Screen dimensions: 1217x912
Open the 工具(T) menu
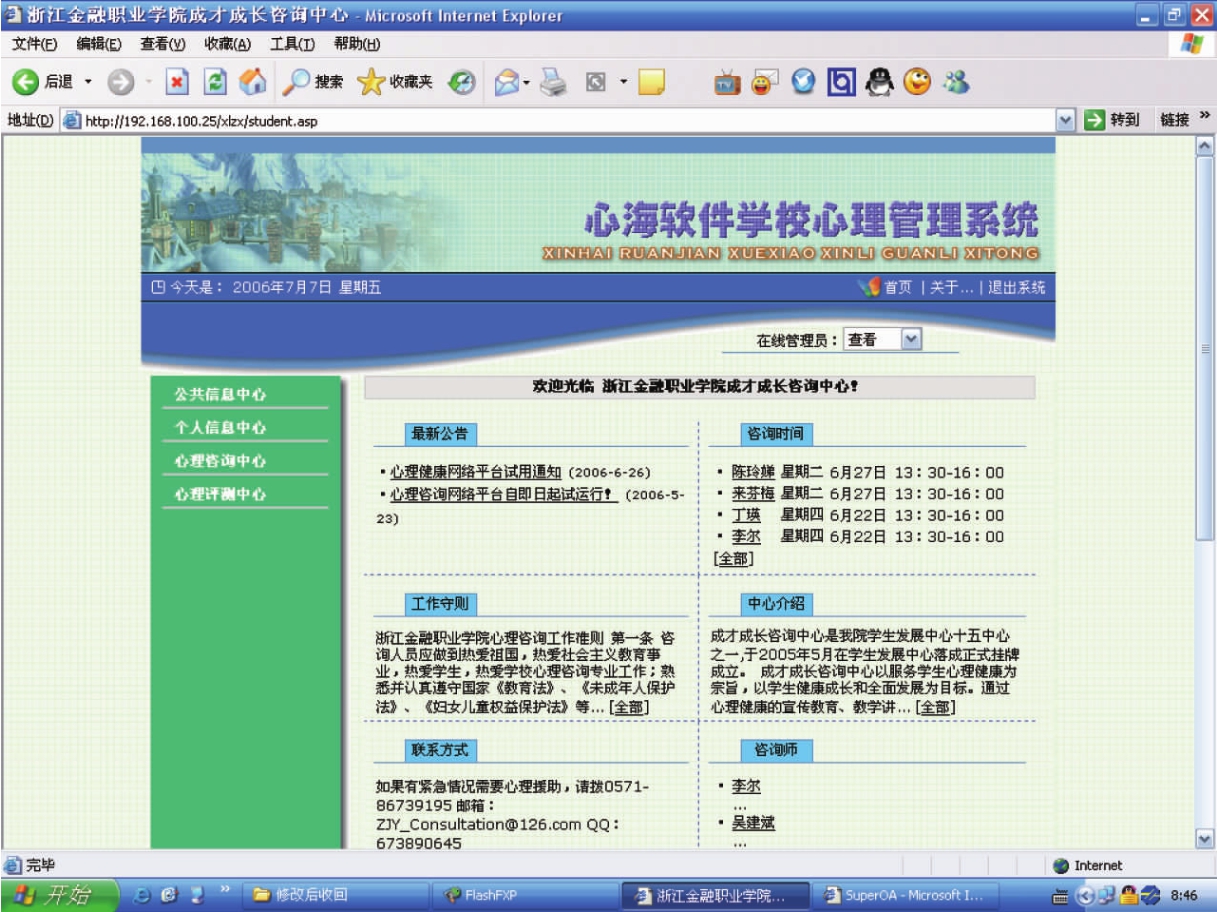click(x=292, y=44)
